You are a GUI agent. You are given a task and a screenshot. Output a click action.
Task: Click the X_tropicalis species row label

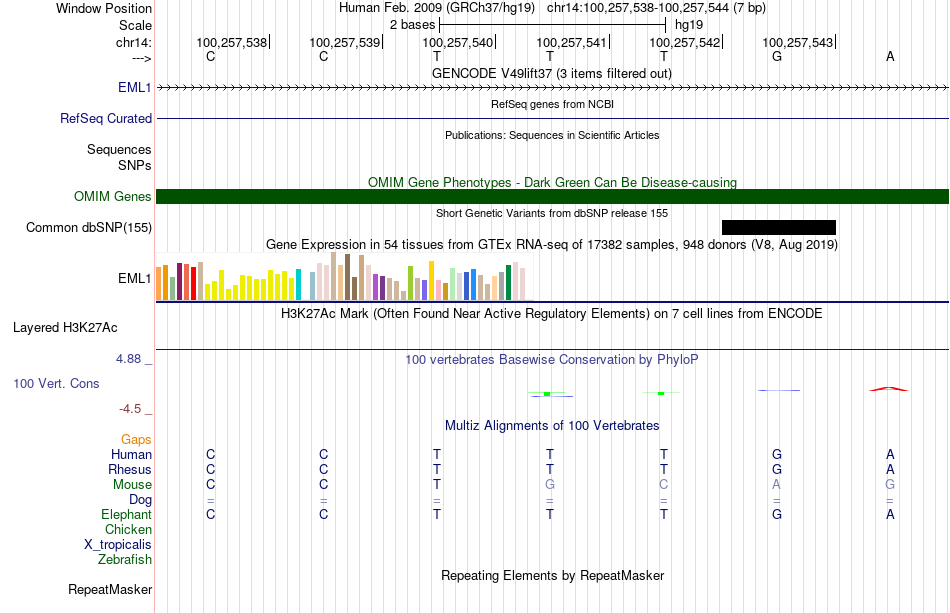pyautogui.click(x=118, y=545)
